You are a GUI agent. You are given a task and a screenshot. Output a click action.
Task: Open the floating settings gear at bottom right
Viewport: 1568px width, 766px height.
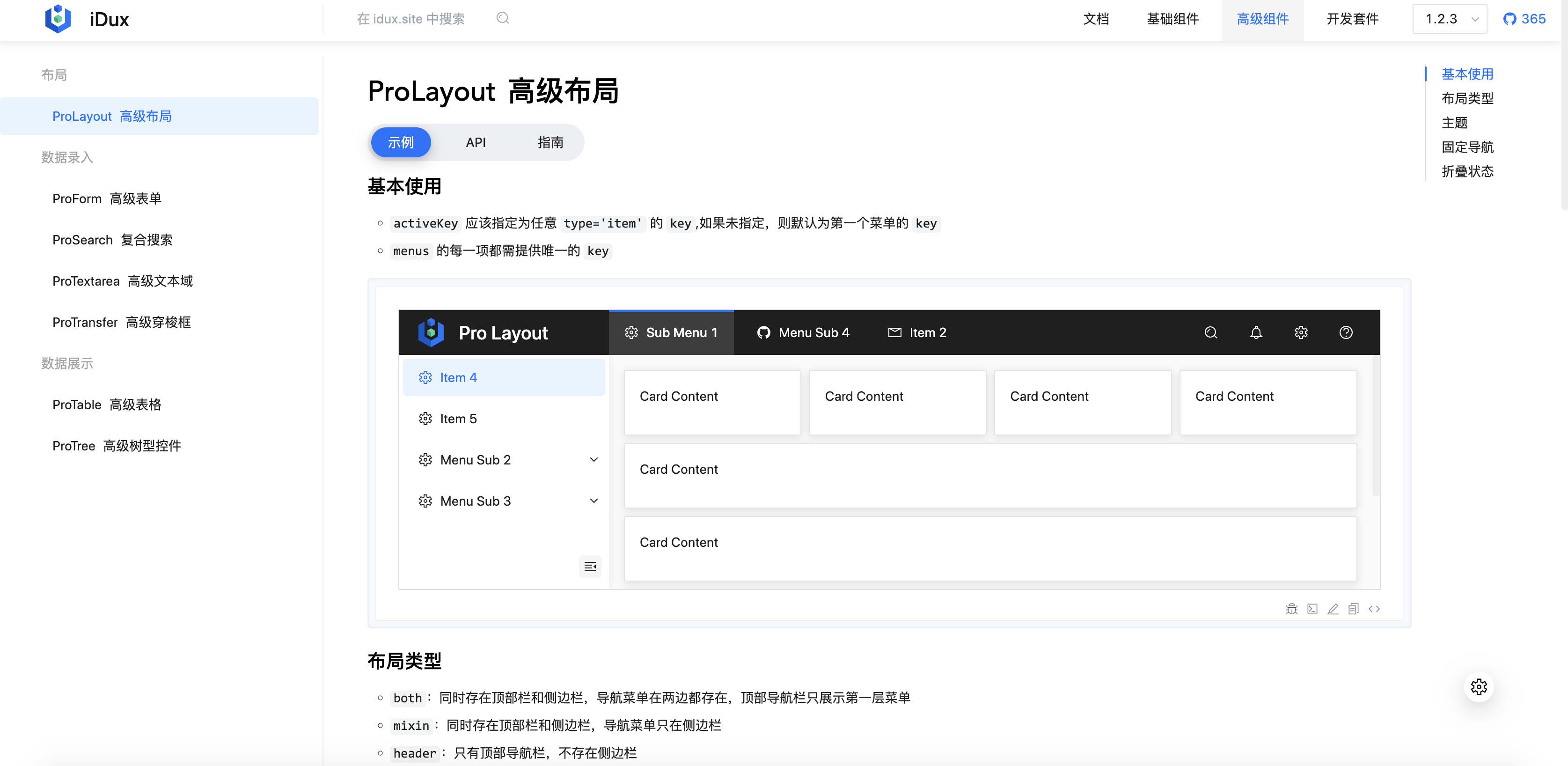point(1479,687)
